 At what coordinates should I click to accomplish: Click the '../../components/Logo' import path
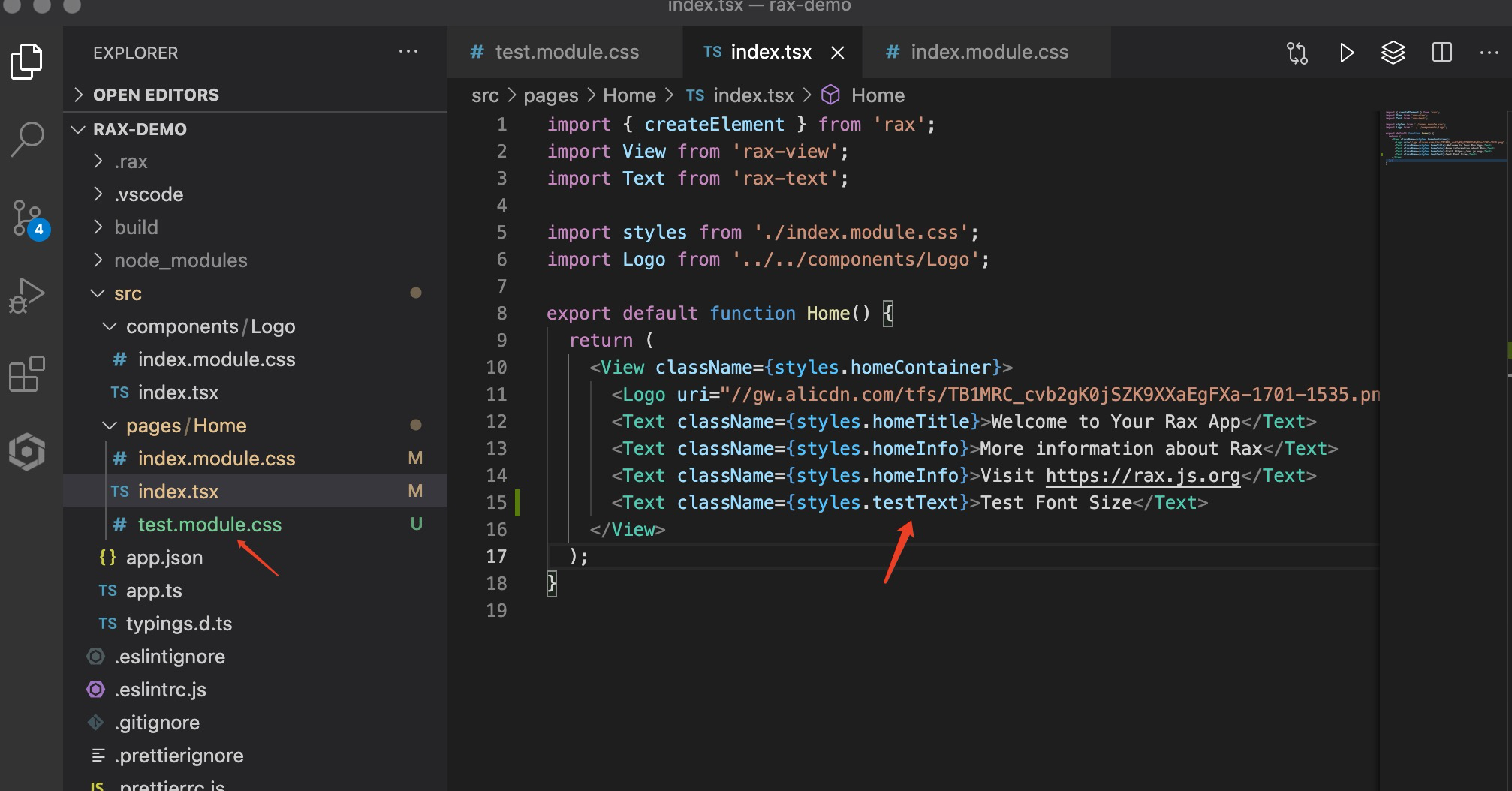point(856,260)
